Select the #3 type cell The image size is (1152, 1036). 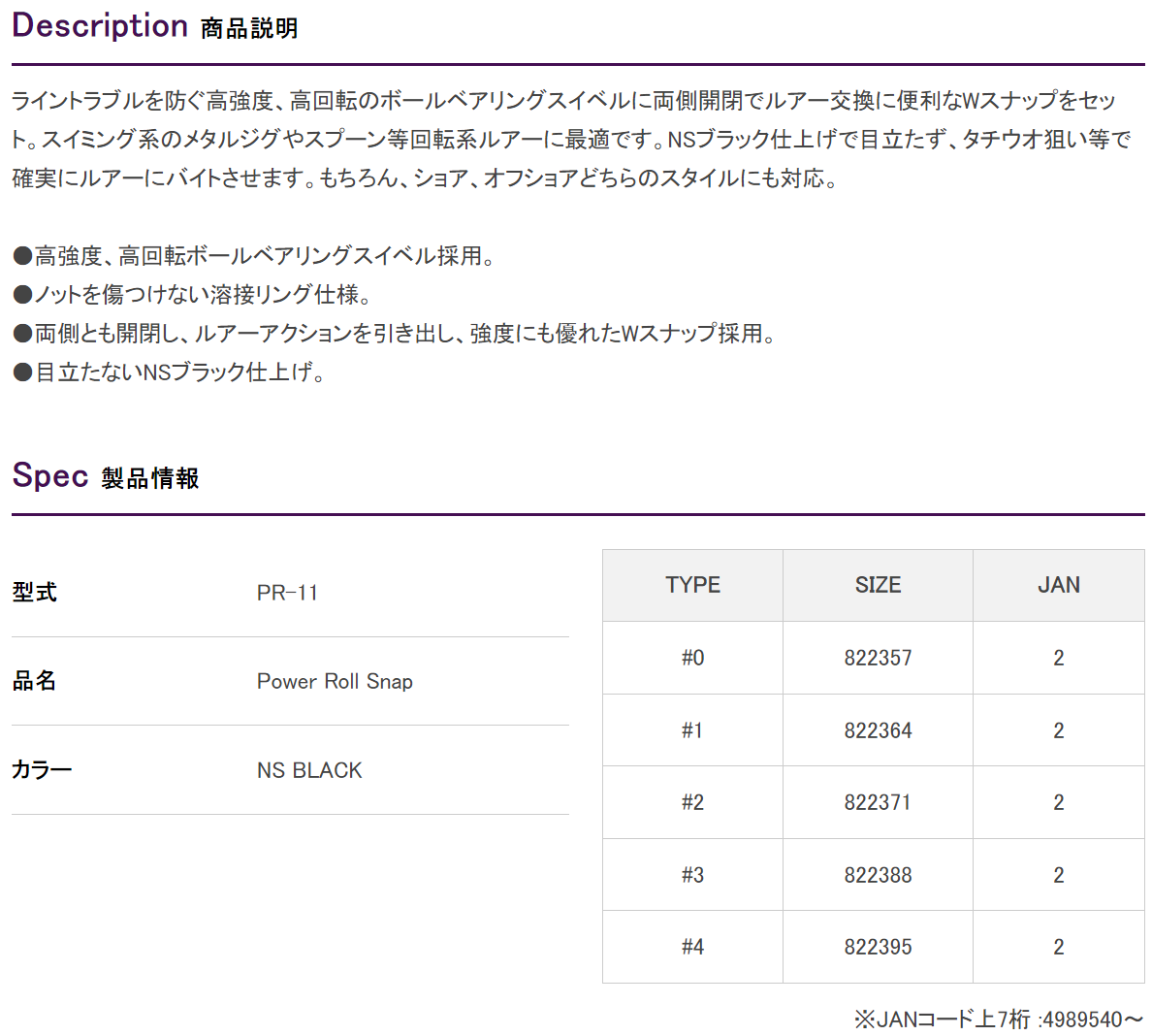coord(692,875)
